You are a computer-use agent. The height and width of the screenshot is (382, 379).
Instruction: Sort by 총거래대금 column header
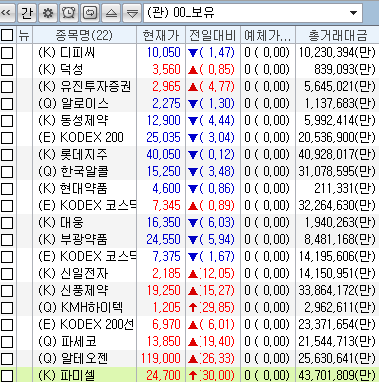point(337,35)
